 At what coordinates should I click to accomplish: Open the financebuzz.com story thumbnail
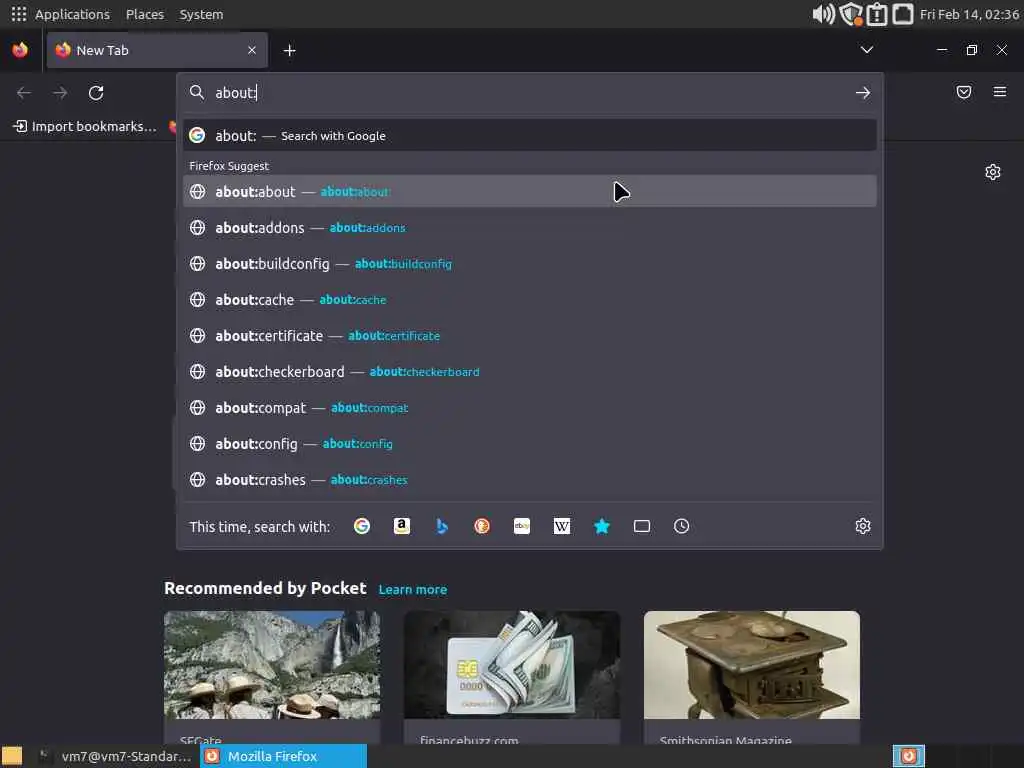512,665
